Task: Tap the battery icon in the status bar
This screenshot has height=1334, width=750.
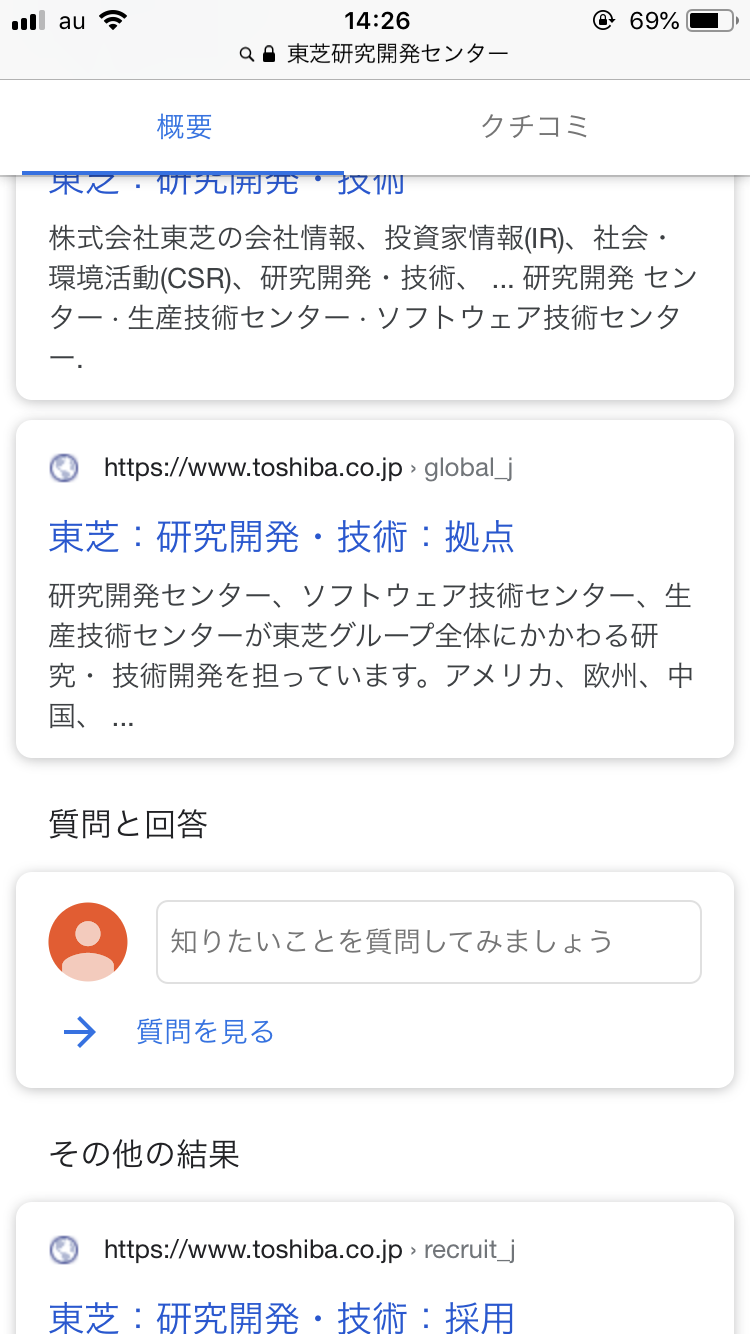Action: coord(712,21)
